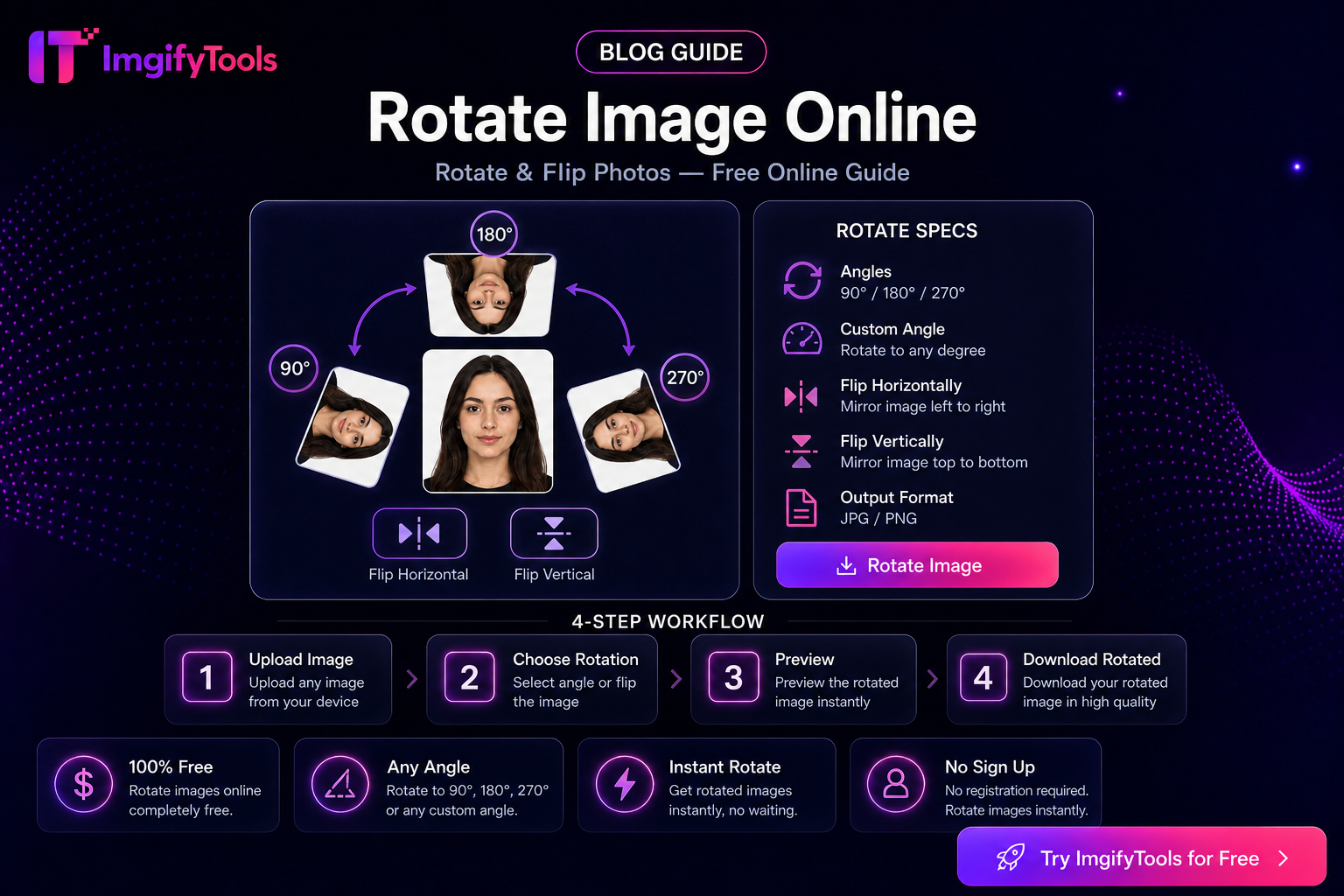Click the "Flip Vertical" label under the image
The height and width of the screenshot is (896, 1344).
pos(554,574)
